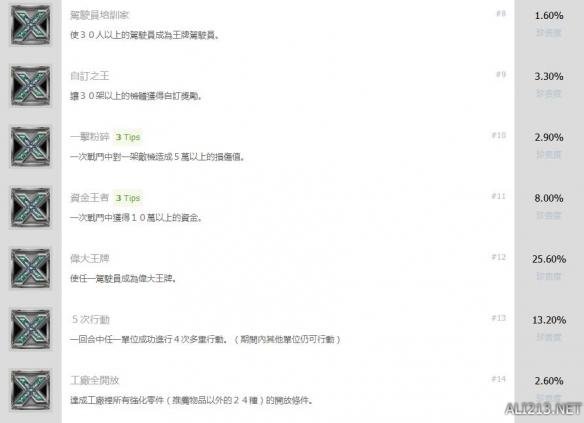
Task: Click the trophy icon next to 資金王者
Action: pos(30,207)
